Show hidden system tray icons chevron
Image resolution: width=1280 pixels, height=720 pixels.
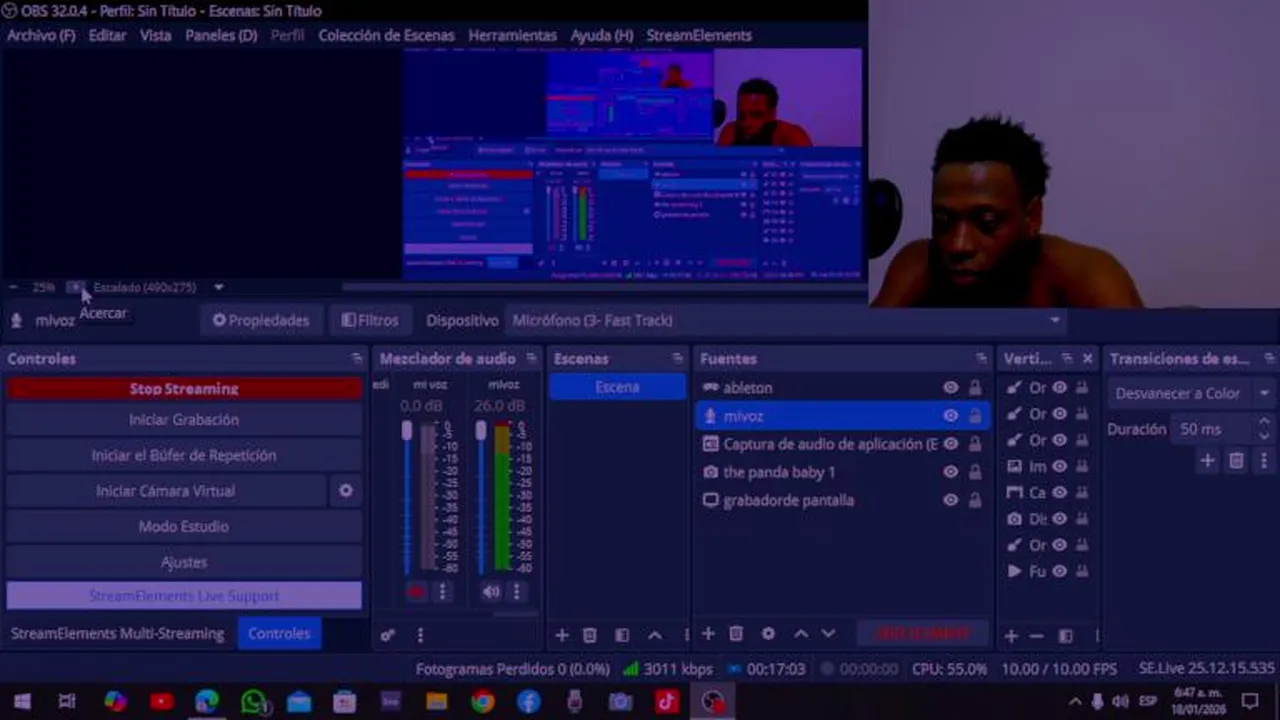1075,702
